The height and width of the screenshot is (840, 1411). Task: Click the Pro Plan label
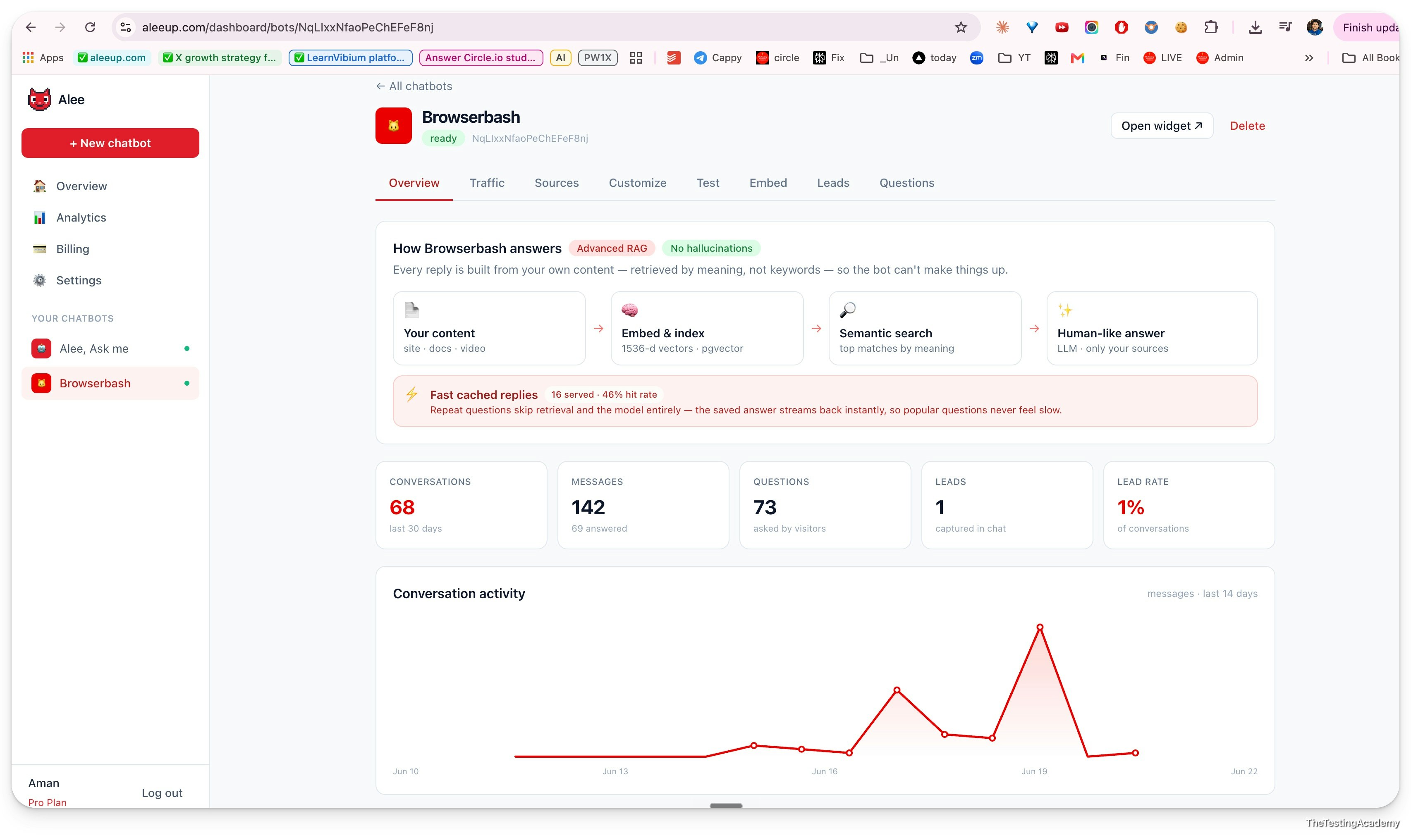tap(48, 802)
